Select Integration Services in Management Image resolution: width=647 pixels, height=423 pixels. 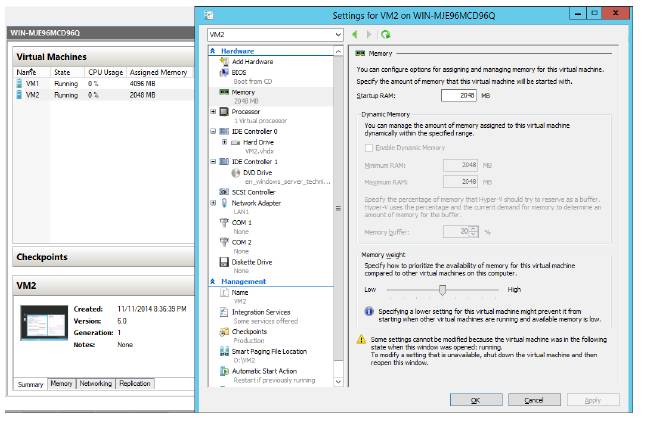click(260, 312)
